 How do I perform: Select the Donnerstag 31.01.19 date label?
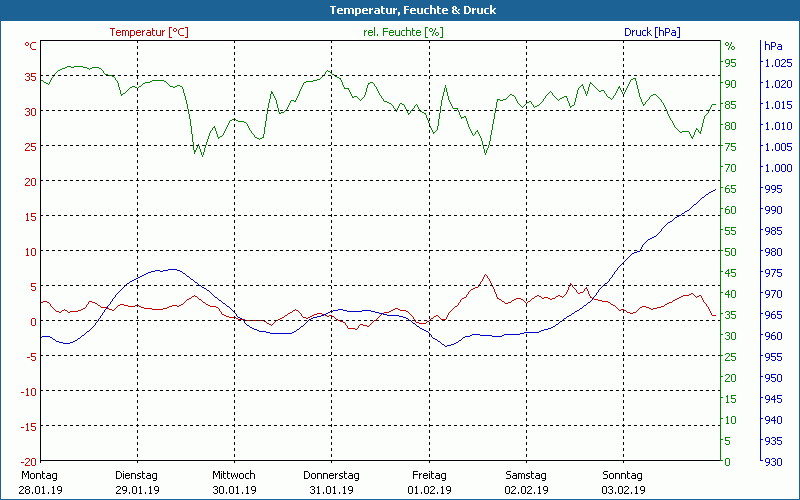[331, 483]
